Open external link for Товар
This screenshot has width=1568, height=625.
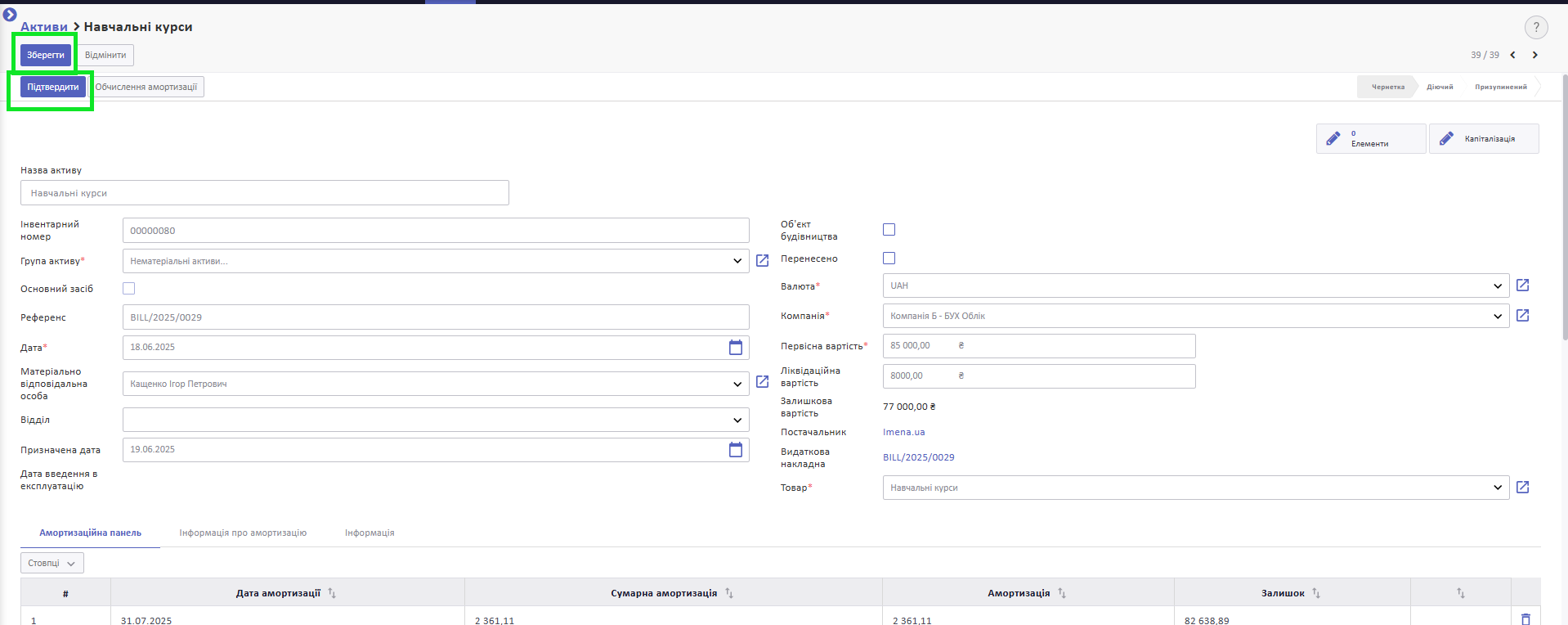click(x=1522, y=487)
